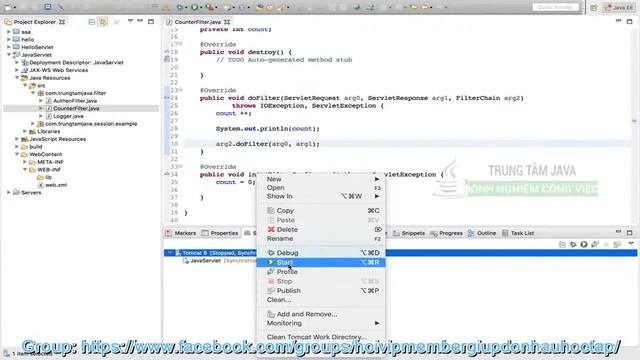Collapse all in Project Explorer toolbar
Screen dimensions: 640x360
(92, 22)
